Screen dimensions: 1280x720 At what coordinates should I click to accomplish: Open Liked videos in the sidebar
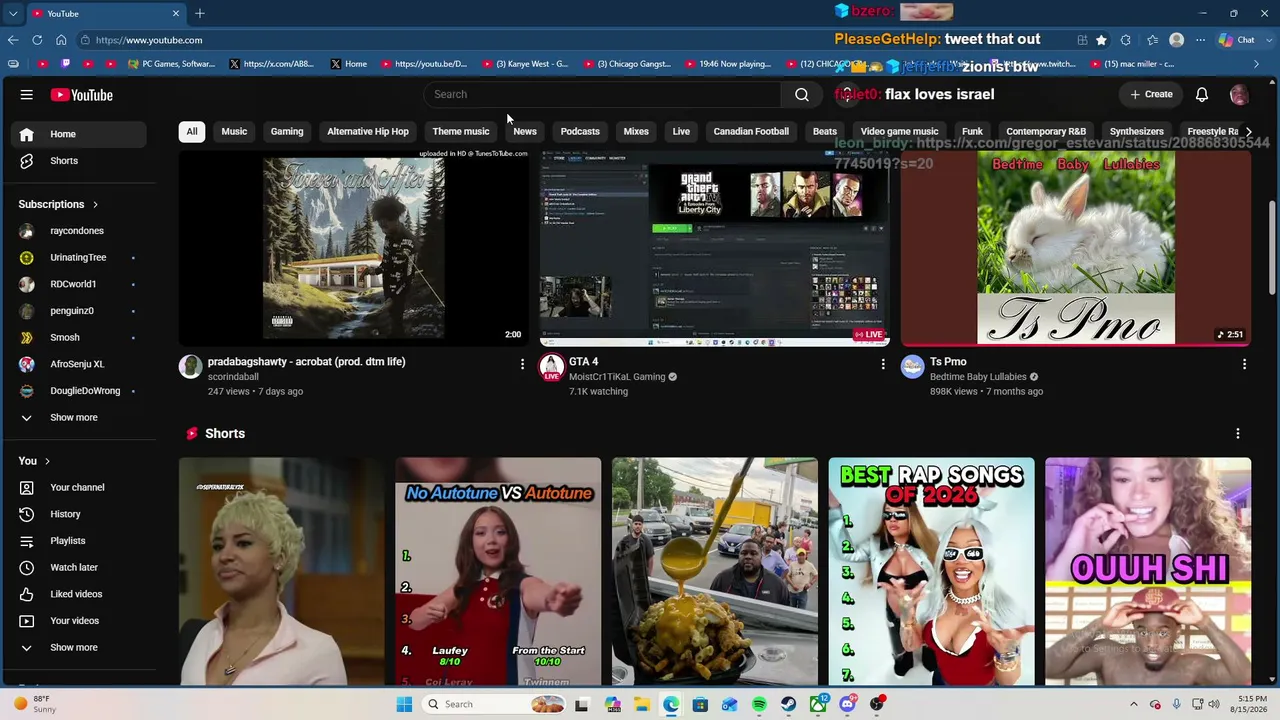click(77, 594)
